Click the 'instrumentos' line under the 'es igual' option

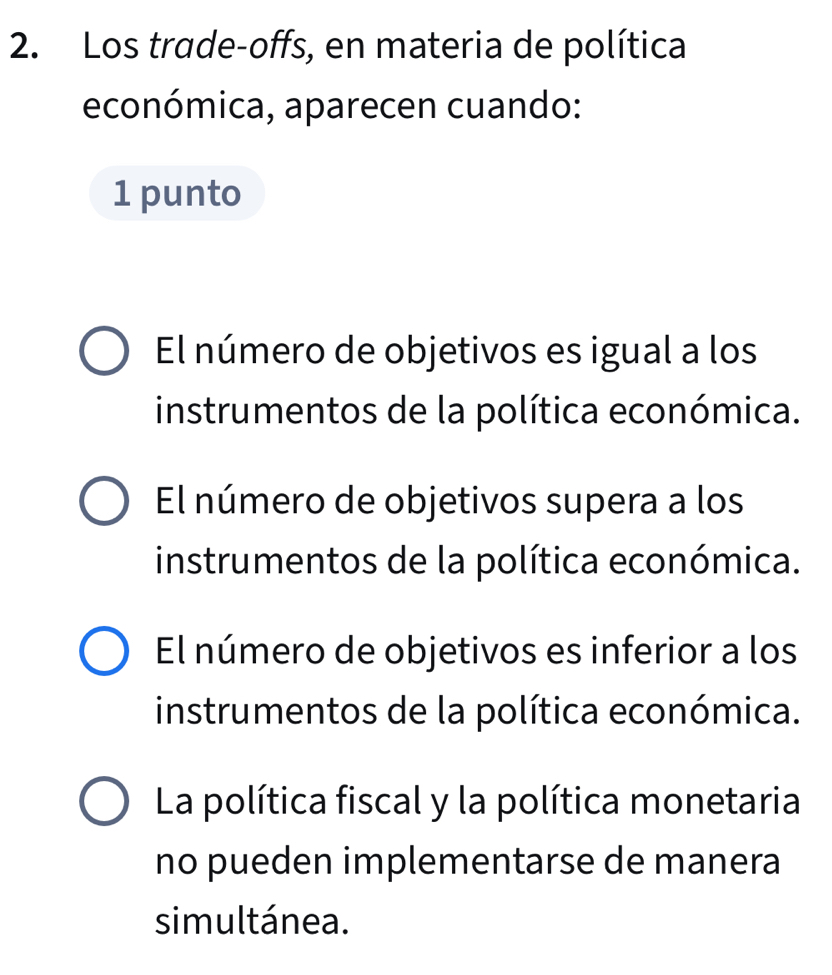[476, 412]
